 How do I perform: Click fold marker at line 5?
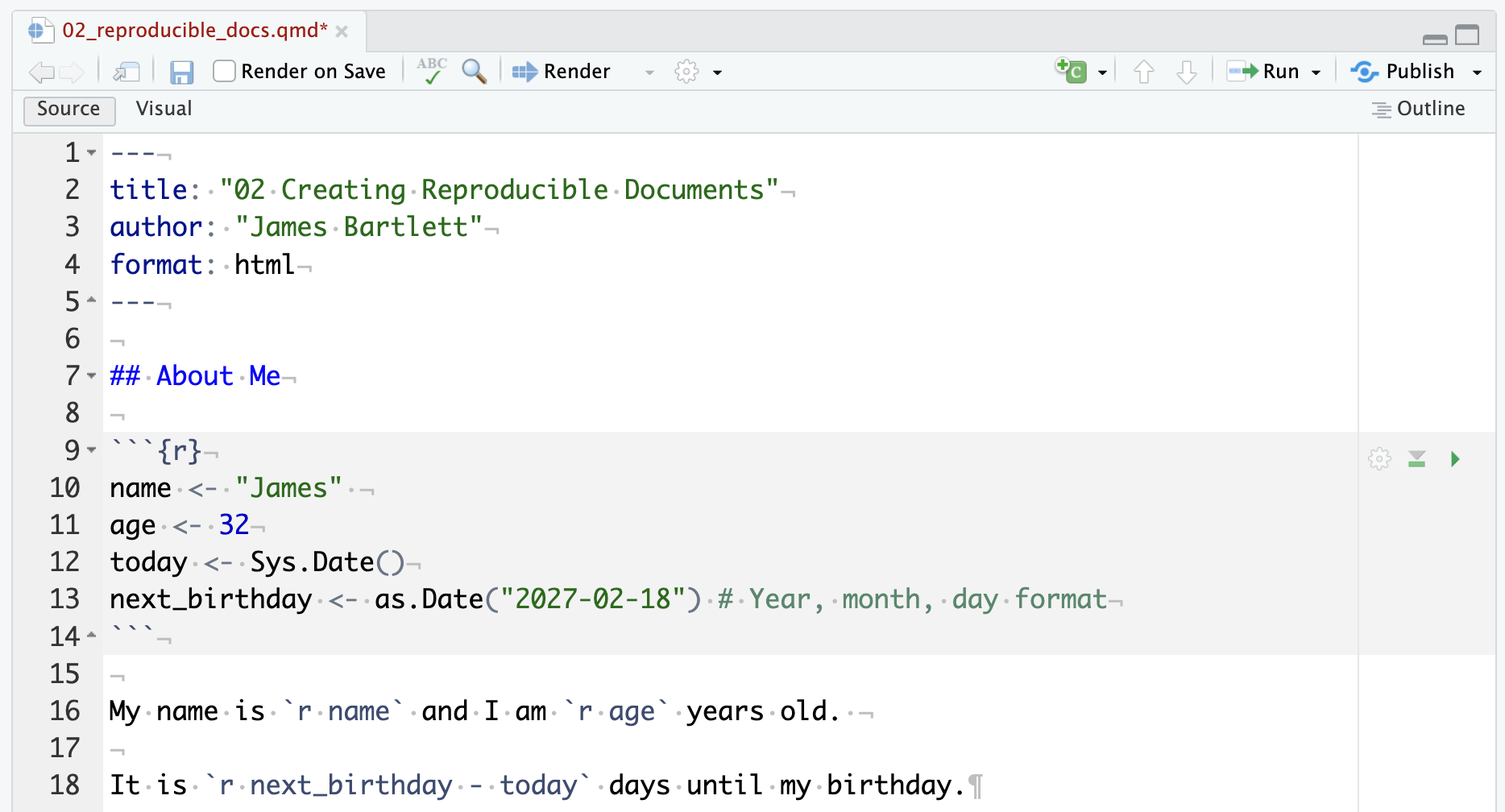[91, 300]
